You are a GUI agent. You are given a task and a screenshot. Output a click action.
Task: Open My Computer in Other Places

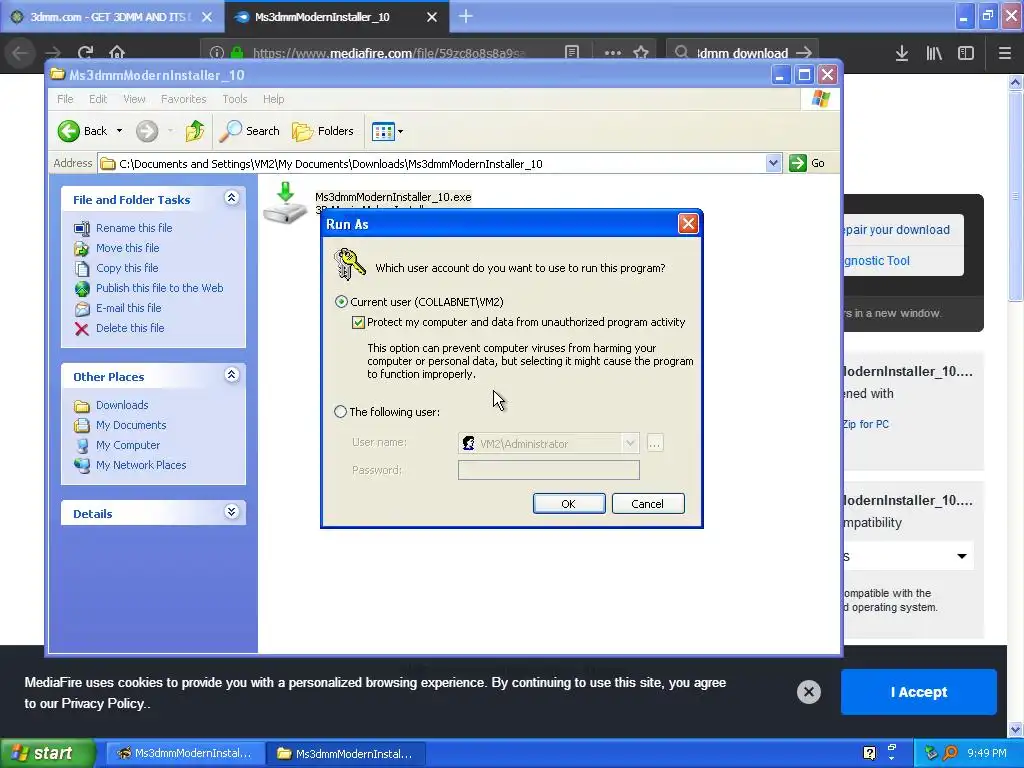tap(127, 445)
